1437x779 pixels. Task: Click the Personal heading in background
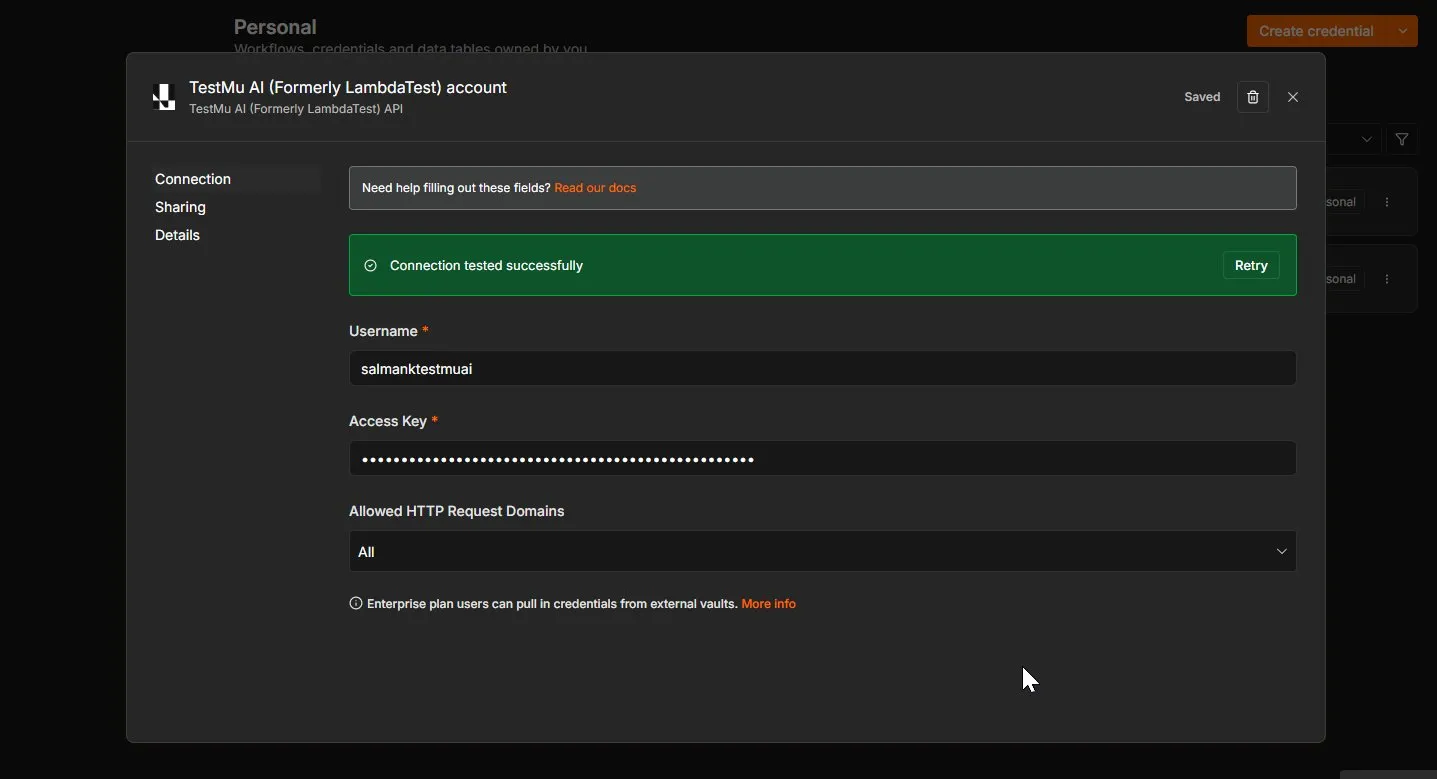coord(275,27)
